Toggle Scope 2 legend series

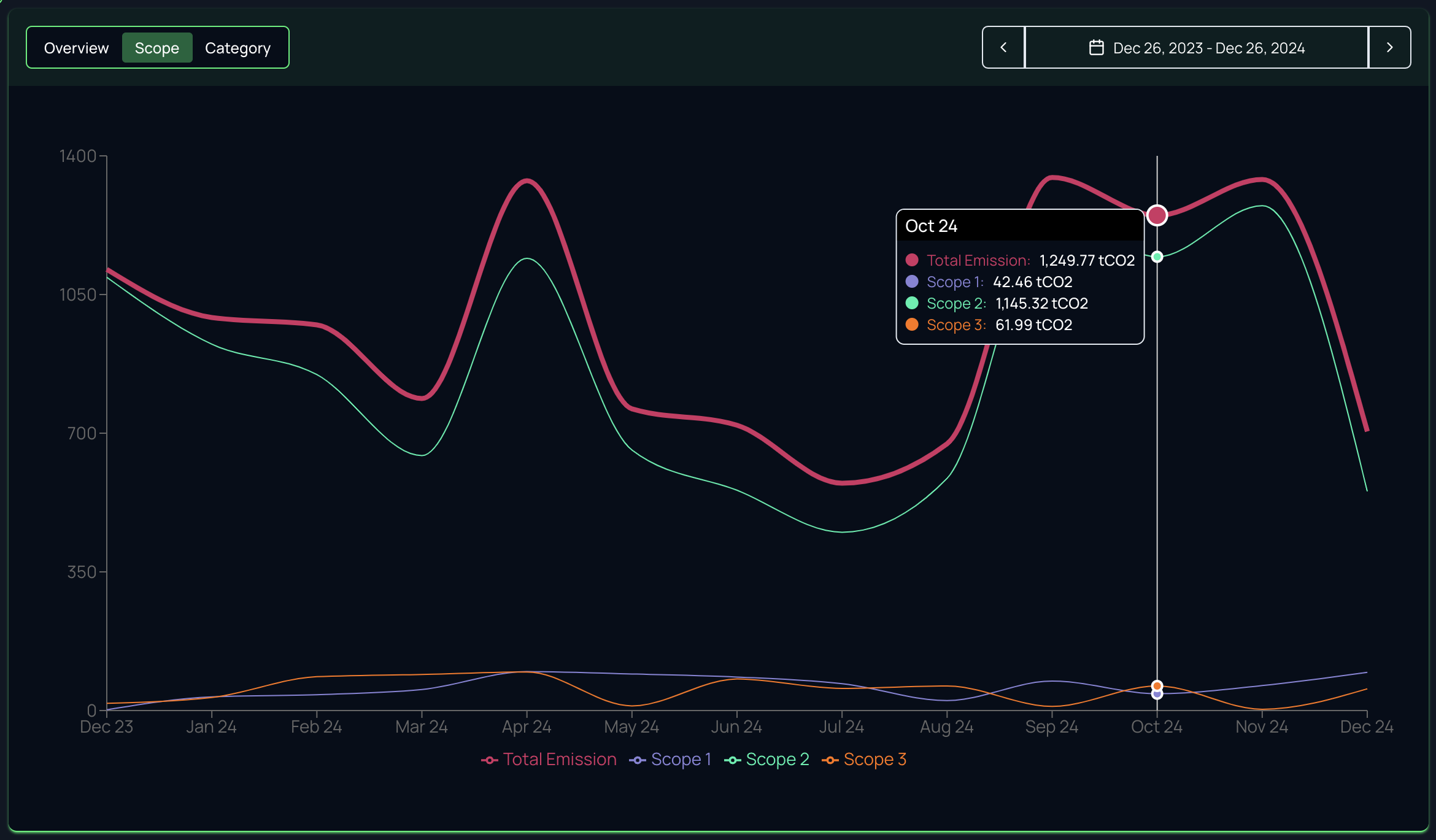766,760
